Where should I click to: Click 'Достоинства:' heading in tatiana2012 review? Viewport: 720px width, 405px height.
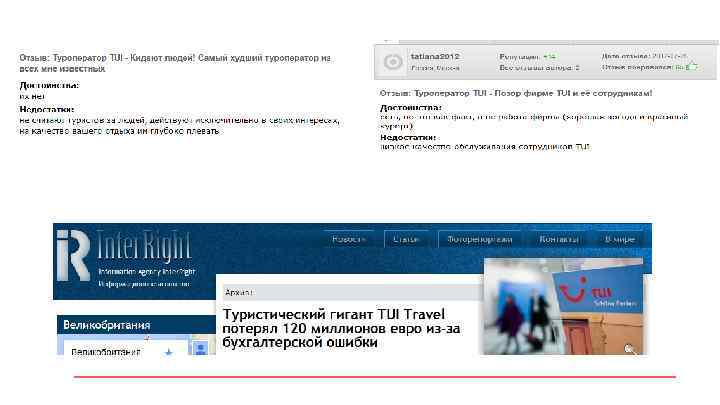tap(411, 107)
